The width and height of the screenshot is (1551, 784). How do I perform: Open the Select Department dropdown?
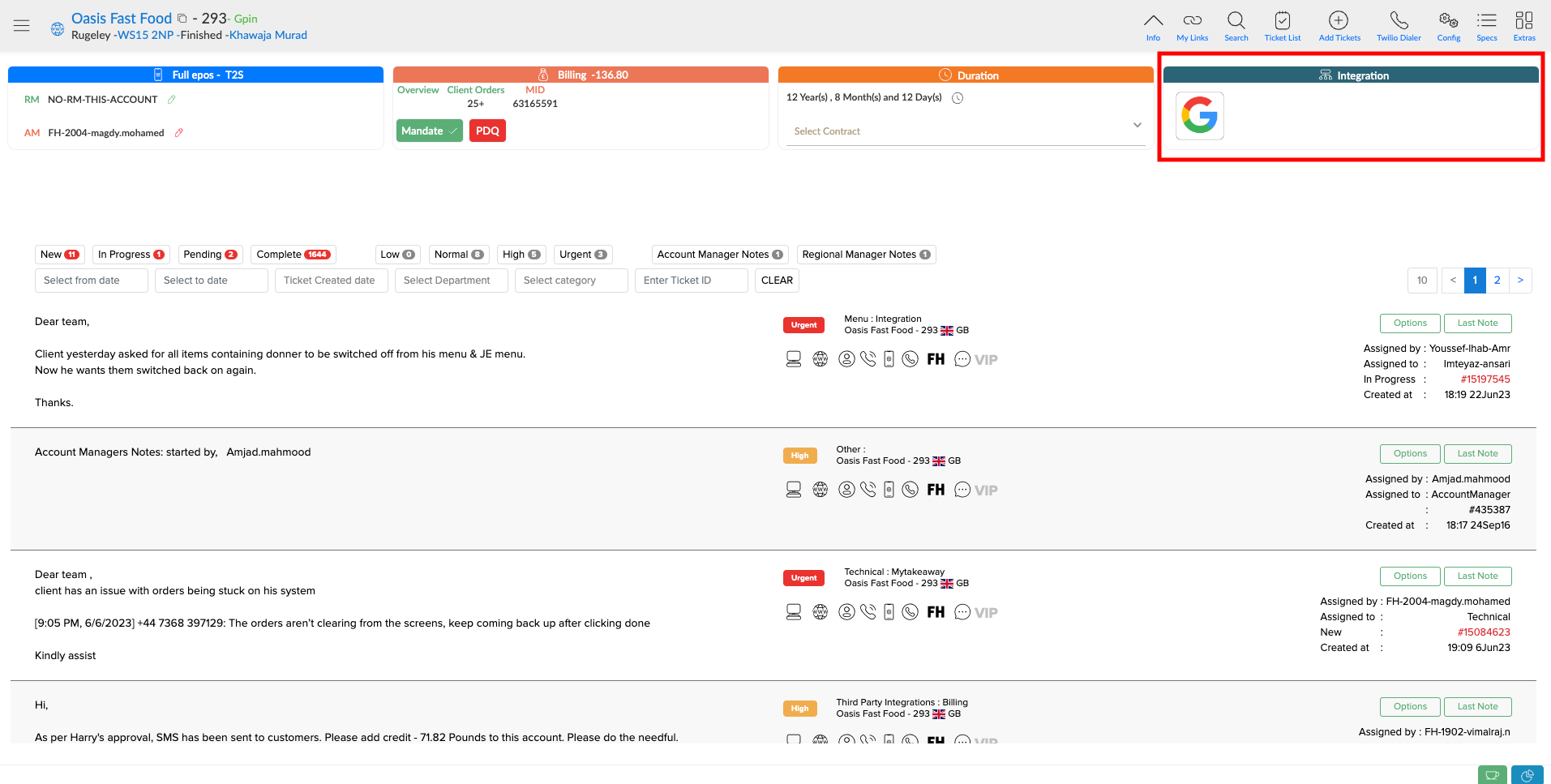coord(452,281)
